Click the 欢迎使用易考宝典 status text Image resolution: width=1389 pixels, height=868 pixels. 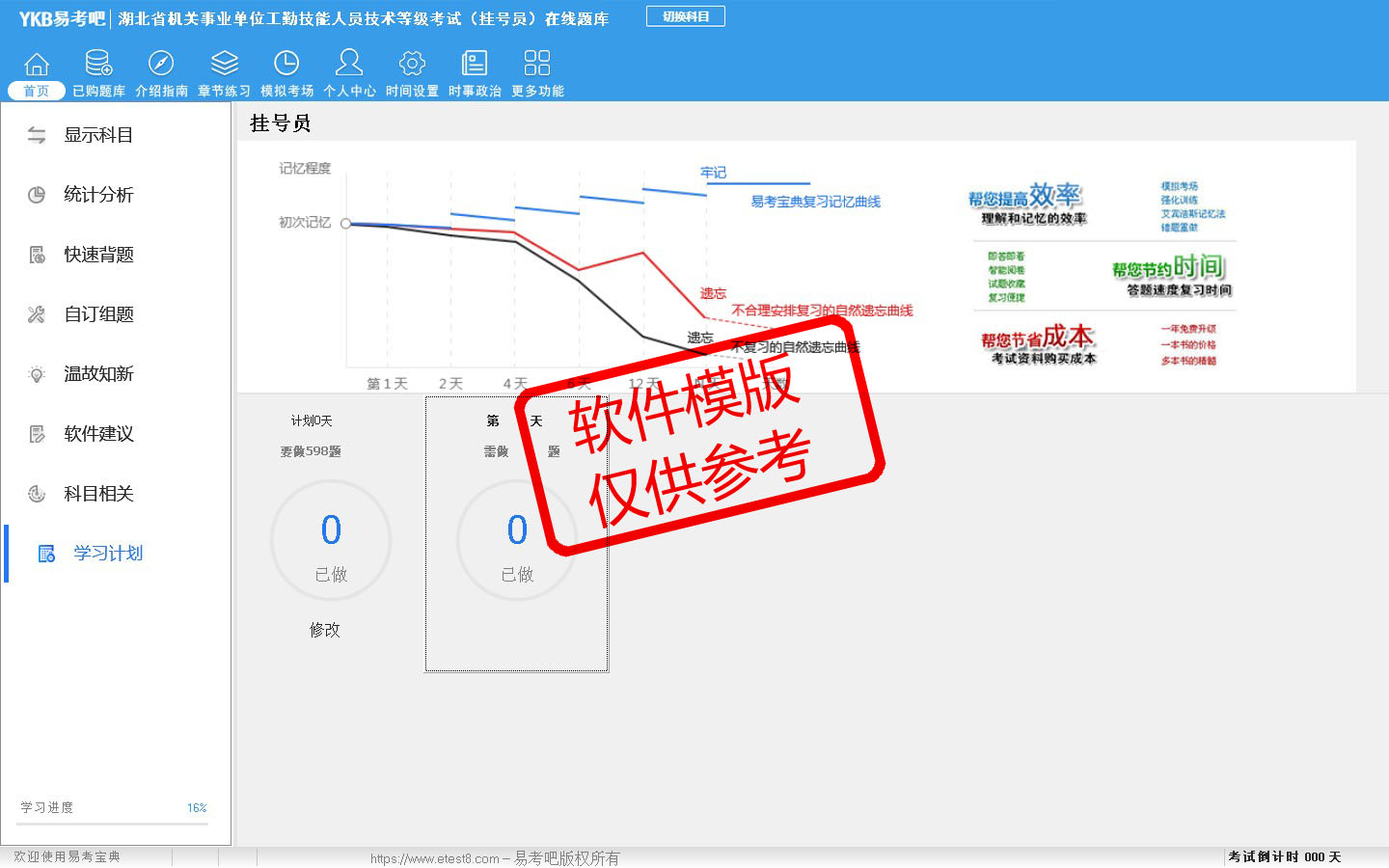[x=67, y=856]
